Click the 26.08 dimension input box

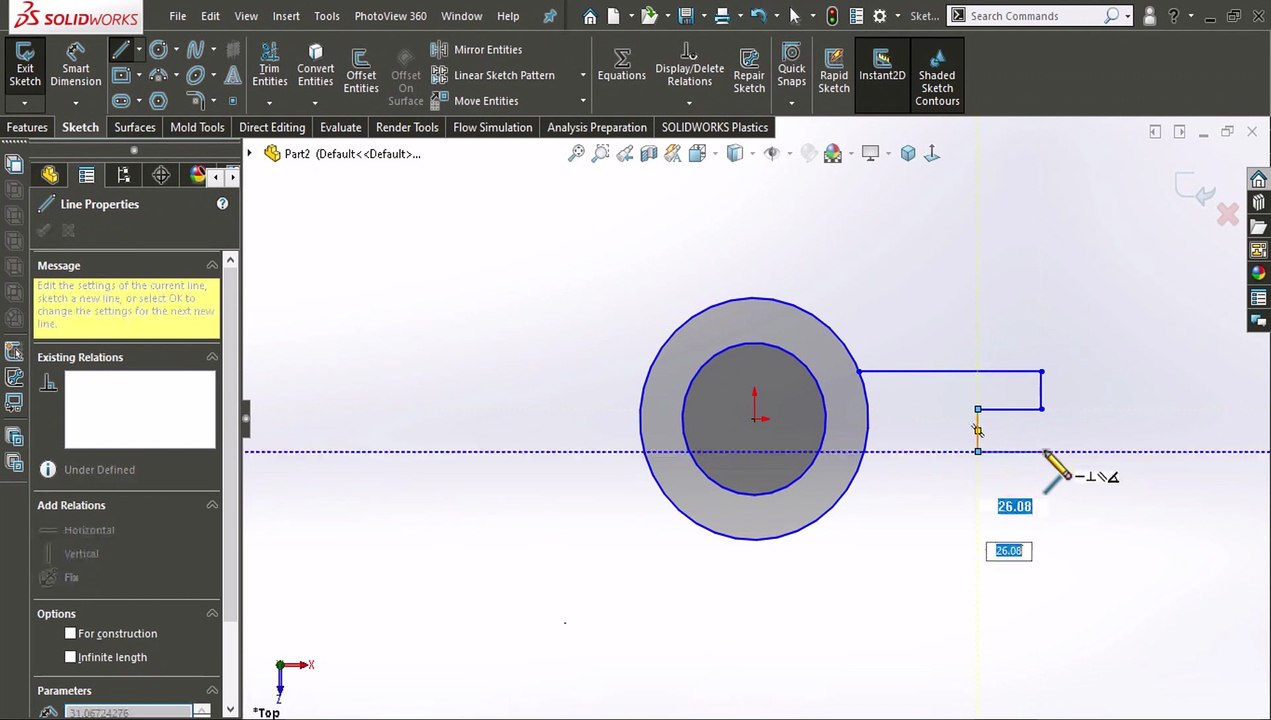pyautogui.click(x=1009, y=551)
